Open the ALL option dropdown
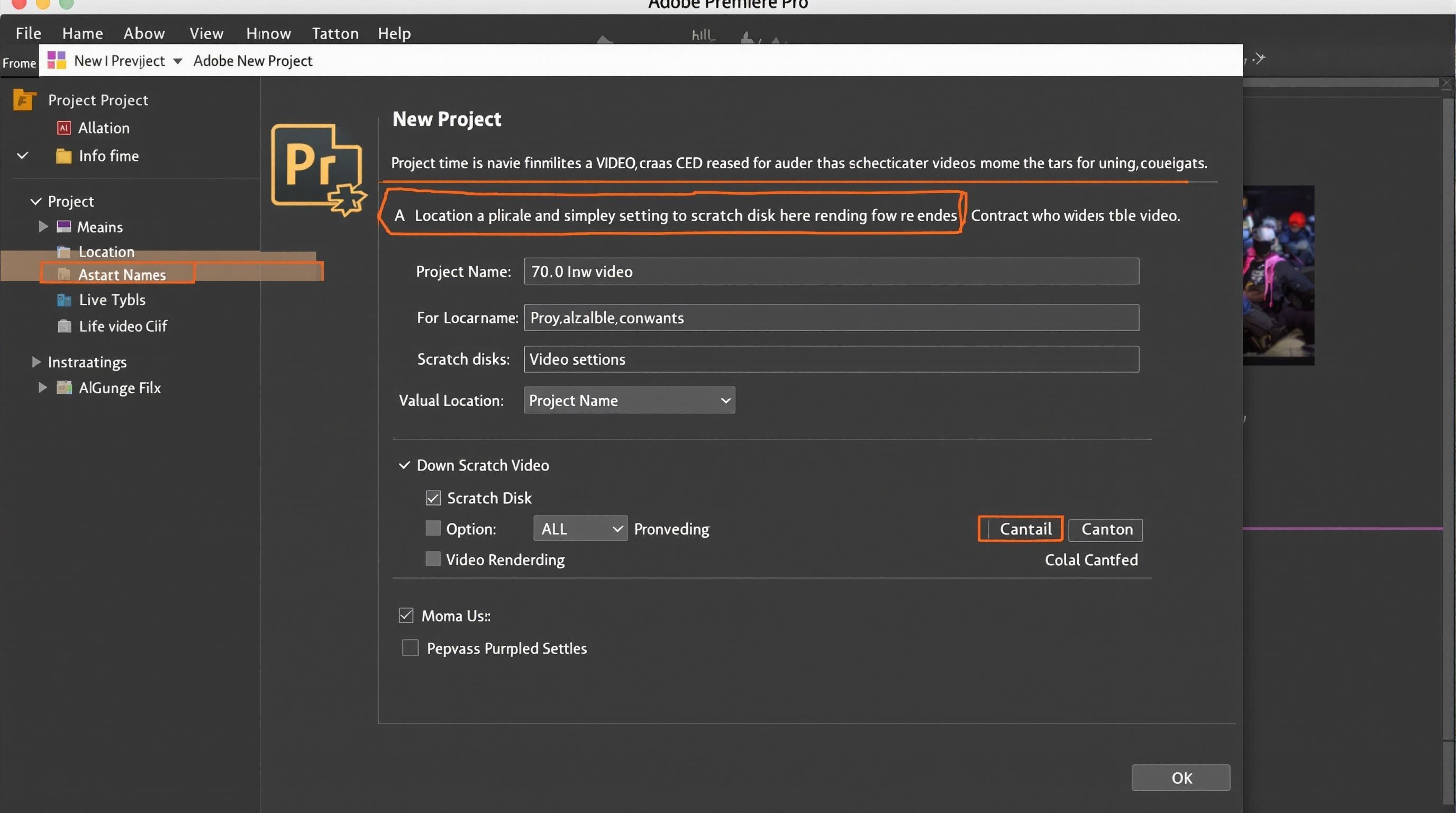 tap(580, 529)
